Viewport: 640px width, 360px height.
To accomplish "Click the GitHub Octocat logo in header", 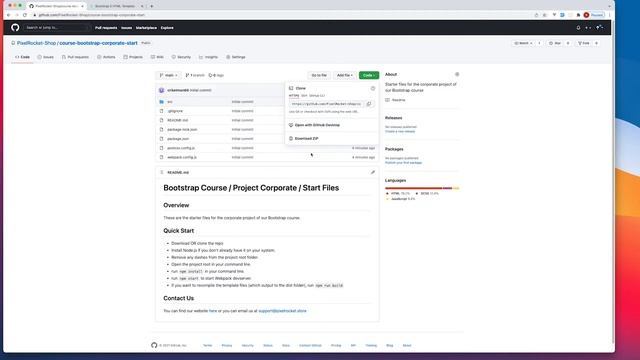I will pyautogui.click(x=15, y=27).
